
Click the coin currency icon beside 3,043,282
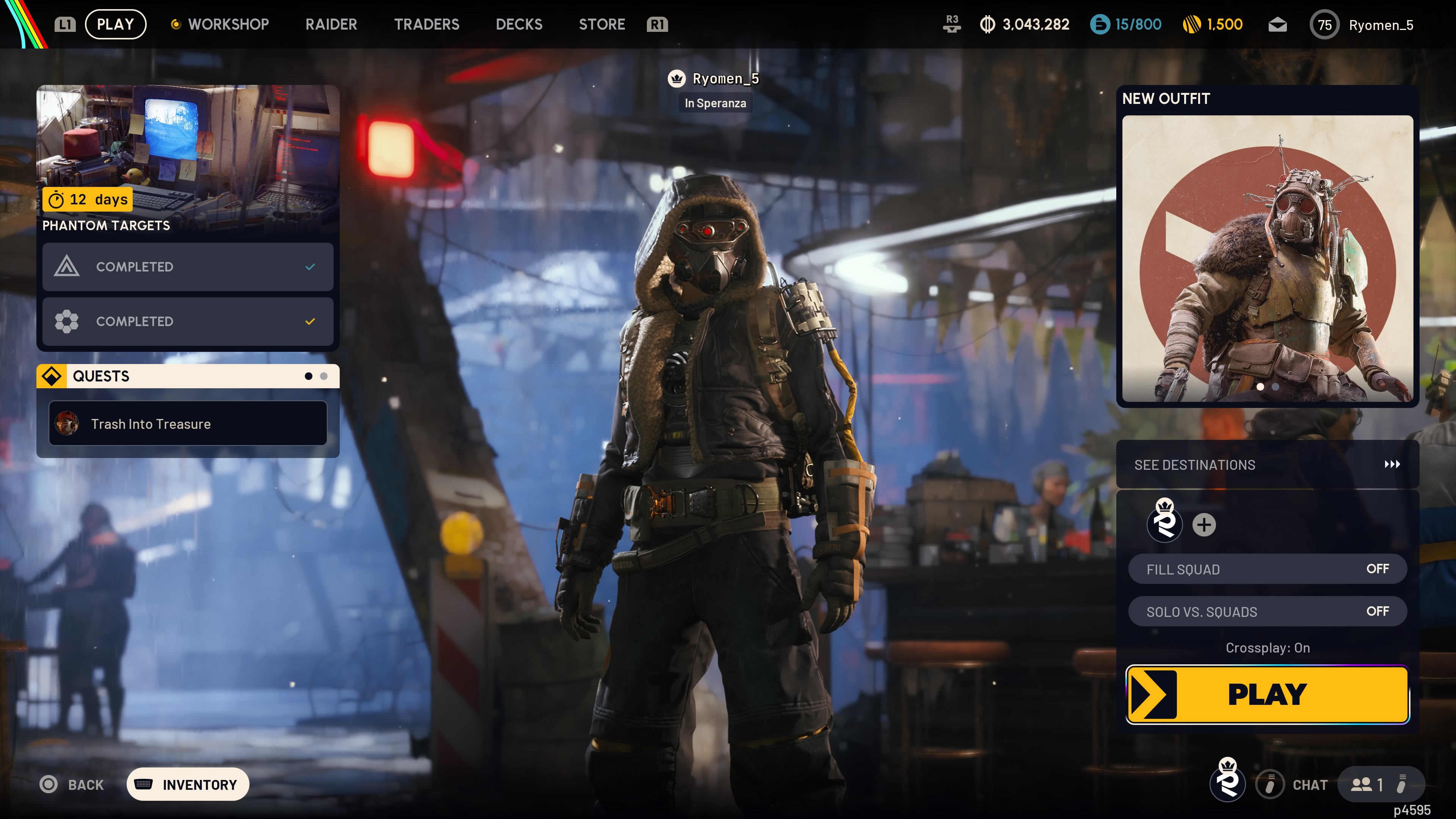click(x=987, y=24)
